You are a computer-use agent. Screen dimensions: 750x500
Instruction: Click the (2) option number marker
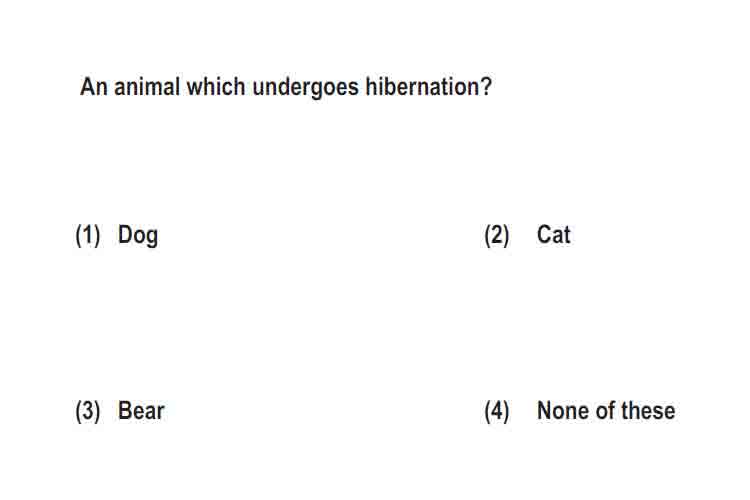[x=497, y=235]
